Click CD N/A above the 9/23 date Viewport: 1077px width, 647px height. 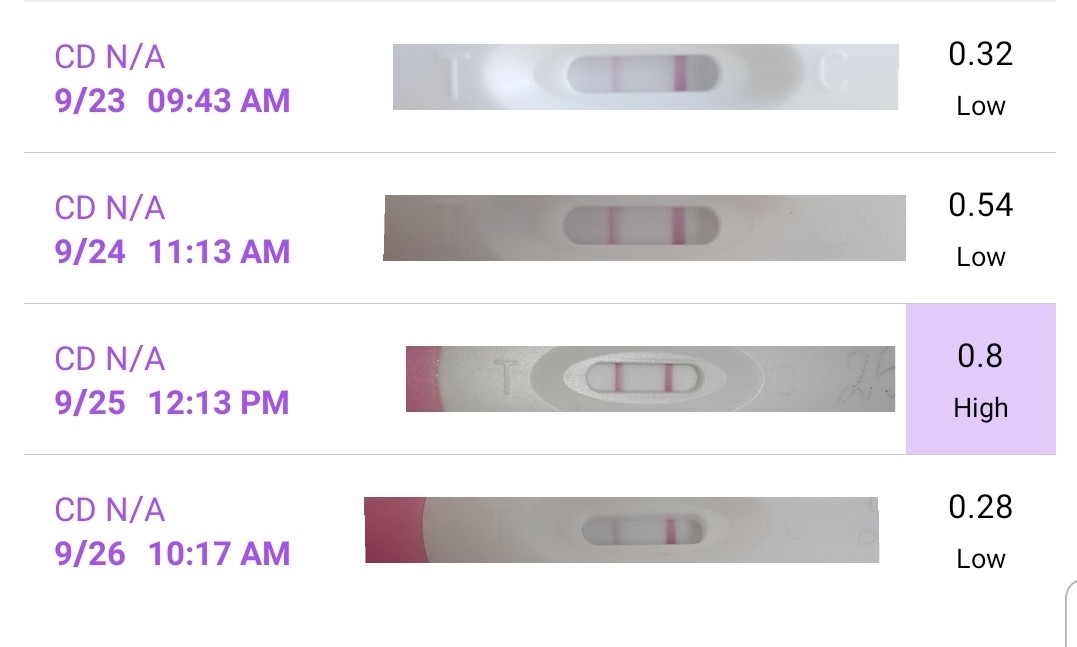pyautogui.click(x=110, y=57)
